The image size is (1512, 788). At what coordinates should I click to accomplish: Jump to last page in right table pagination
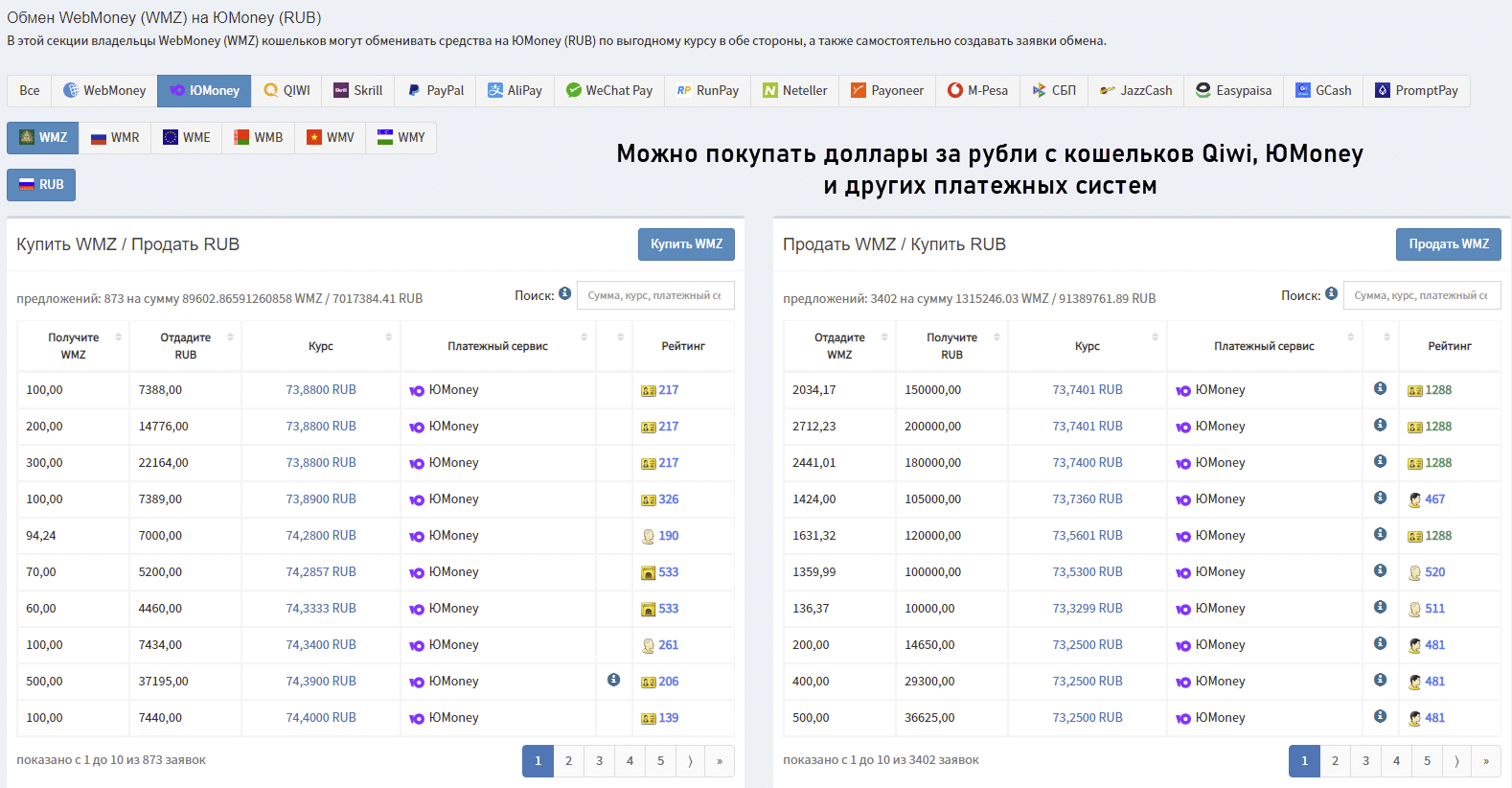[1485, 761]
